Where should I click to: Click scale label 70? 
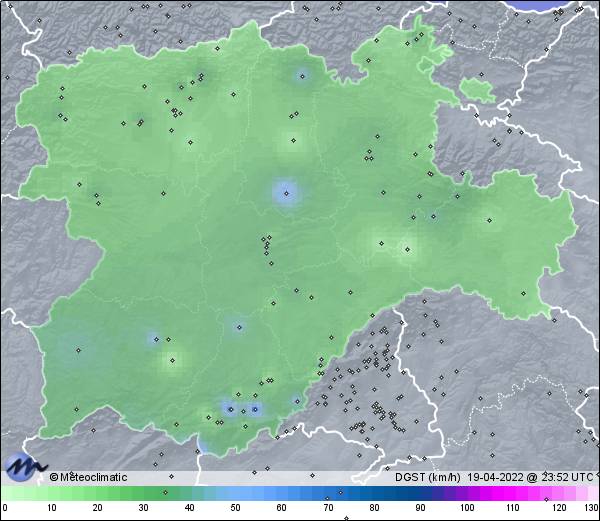pos(328,508)
